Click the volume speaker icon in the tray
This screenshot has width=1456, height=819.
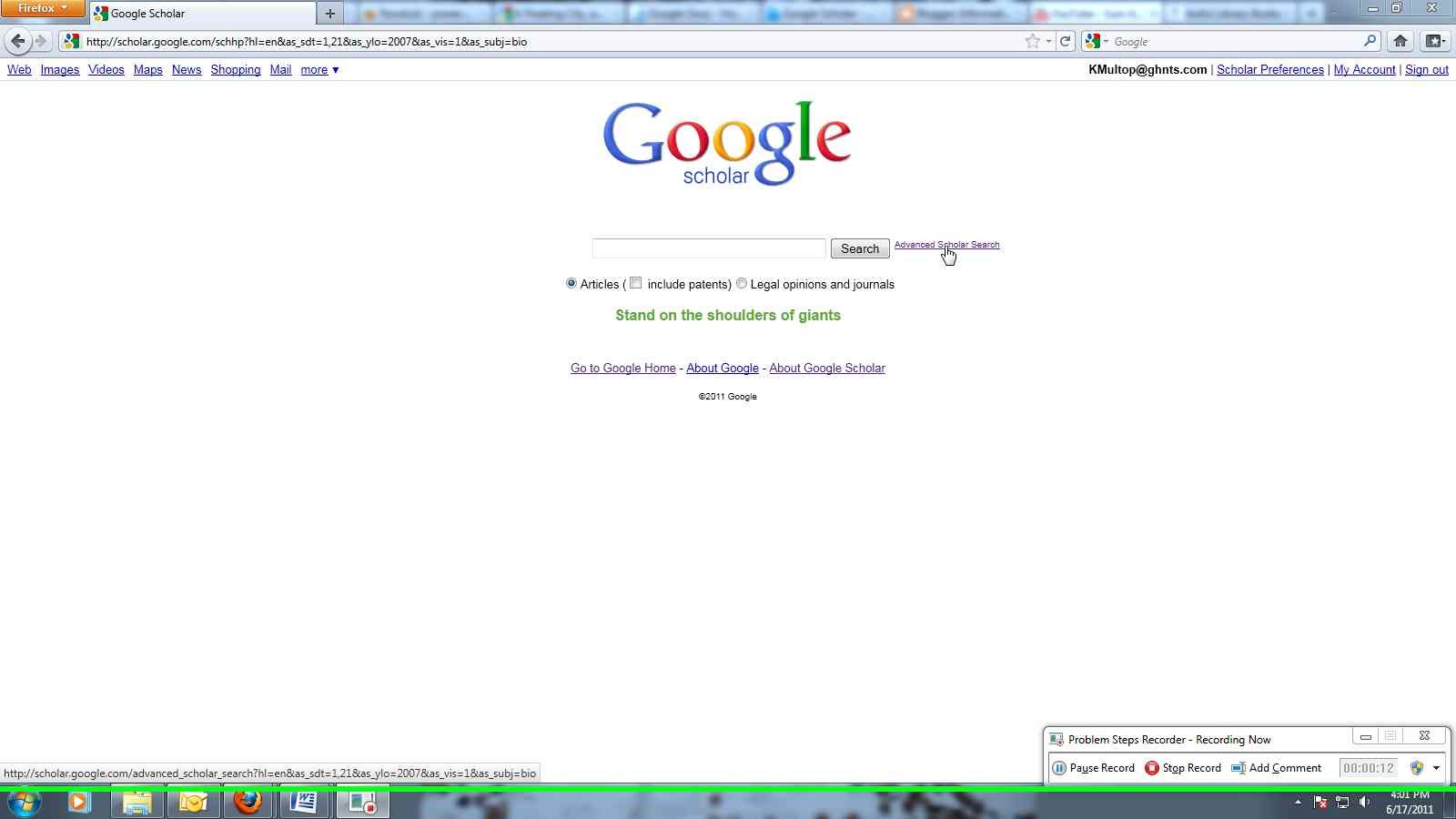(x=1364, y=802)
